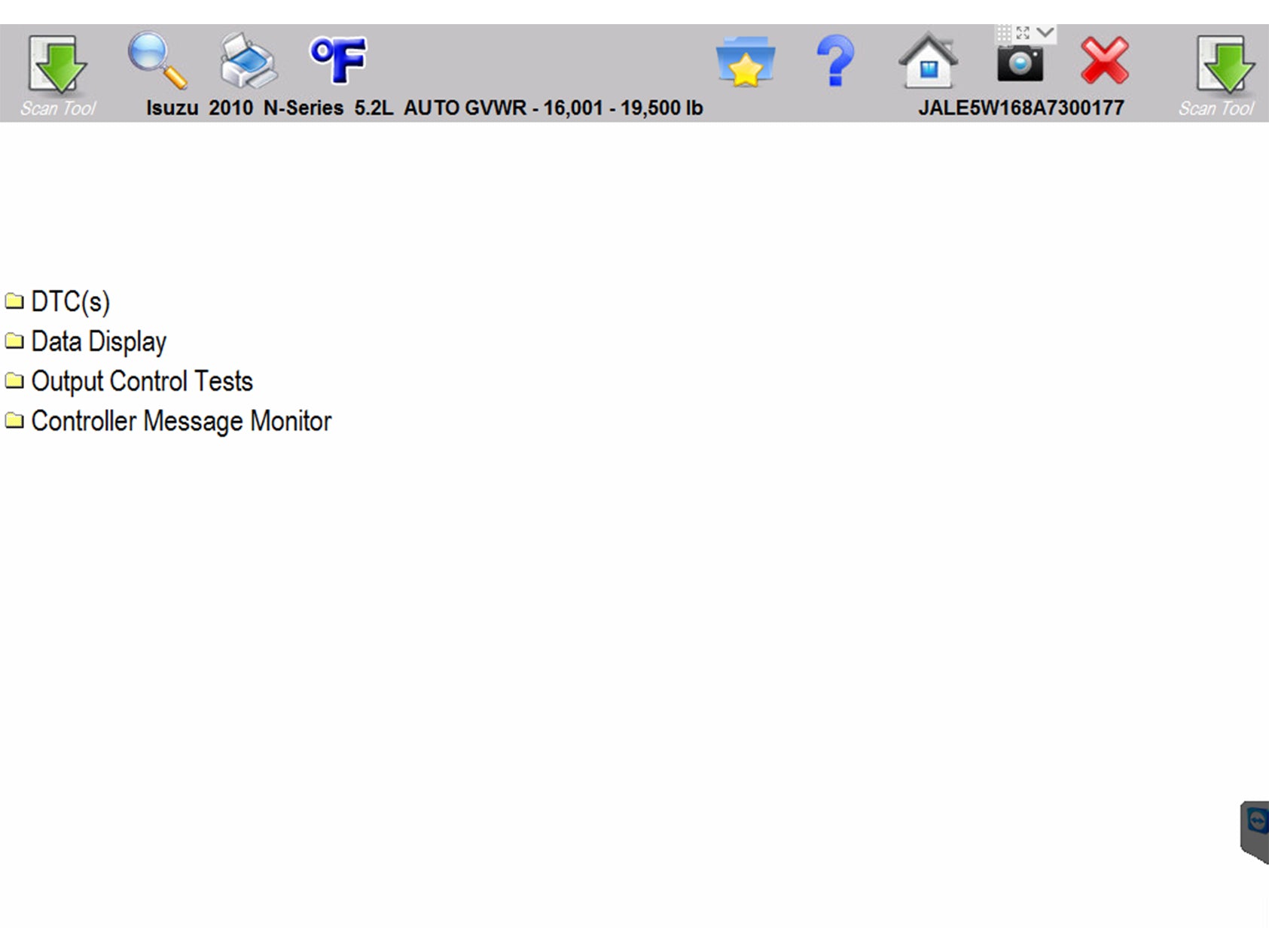Open help with the blue question mark
This screenshot has height=952, width=1269.
pyautogui.click(x=835, y=60)
